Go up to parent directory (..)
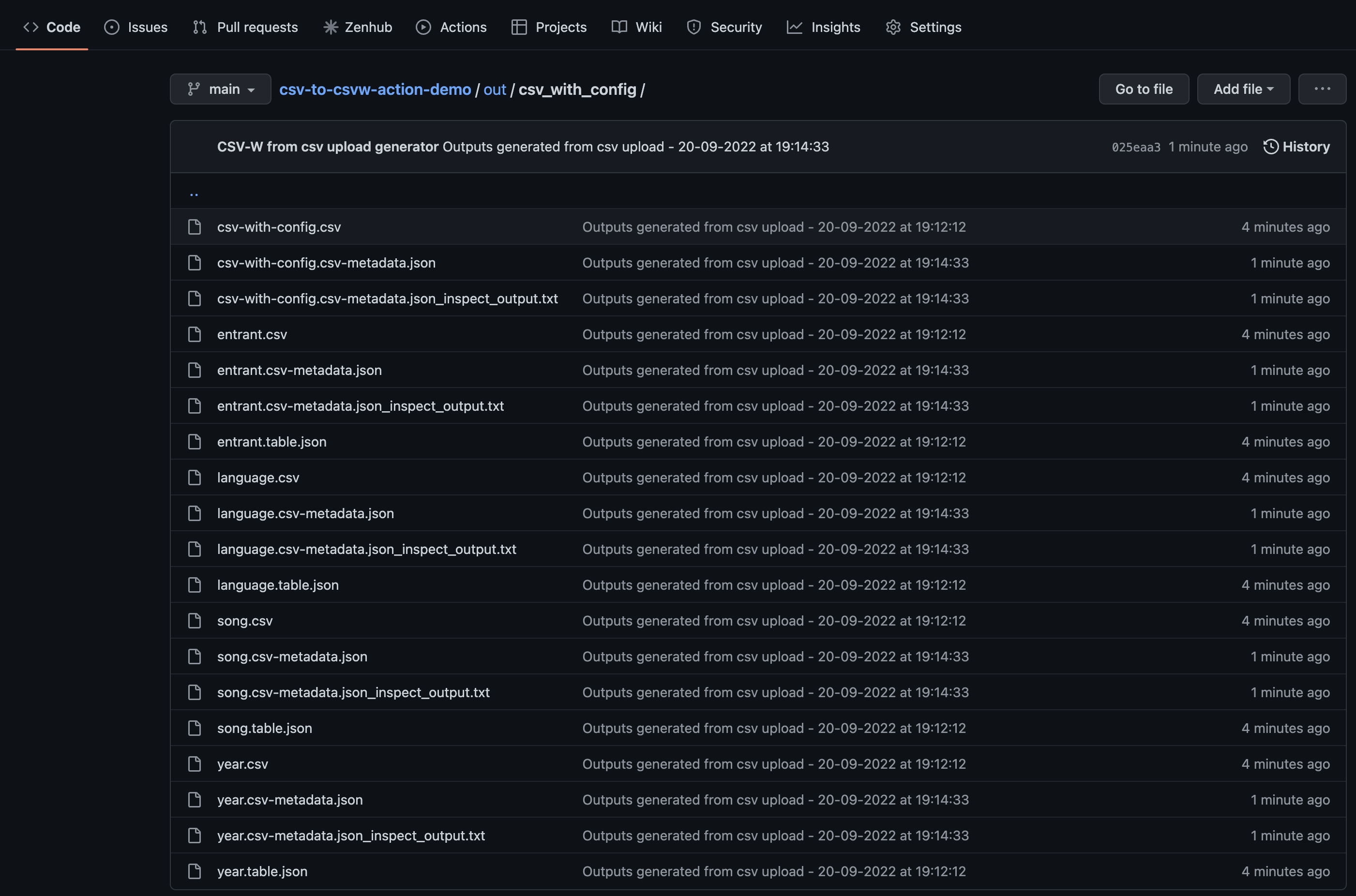Image resolution: width=1356 pixels, height=896 pixels. pyautogui.click(x=194, y=194)
